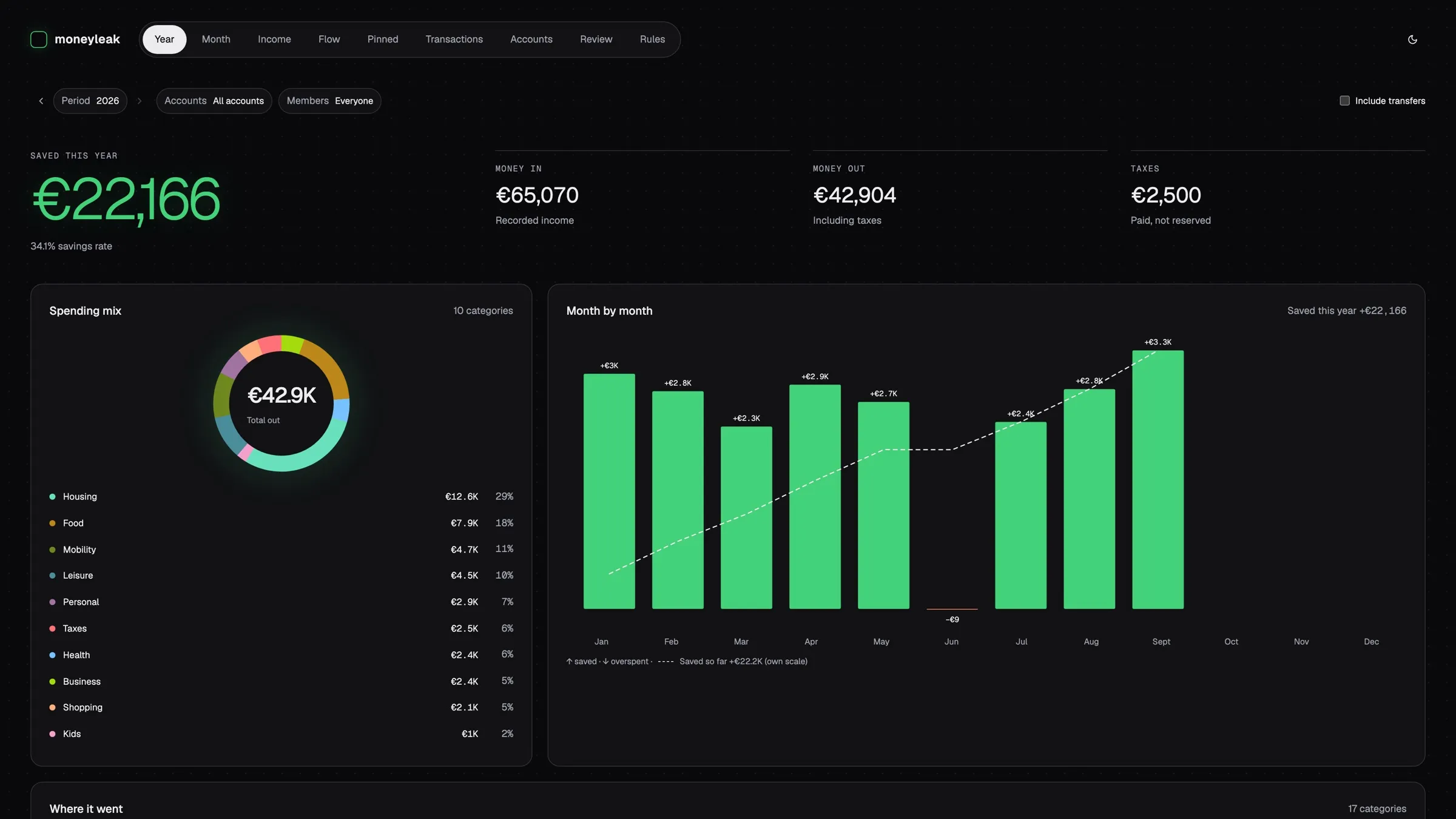1456x819 pixels.
Task: Click the February +€2.8K bar
Action: coord(678,500)
